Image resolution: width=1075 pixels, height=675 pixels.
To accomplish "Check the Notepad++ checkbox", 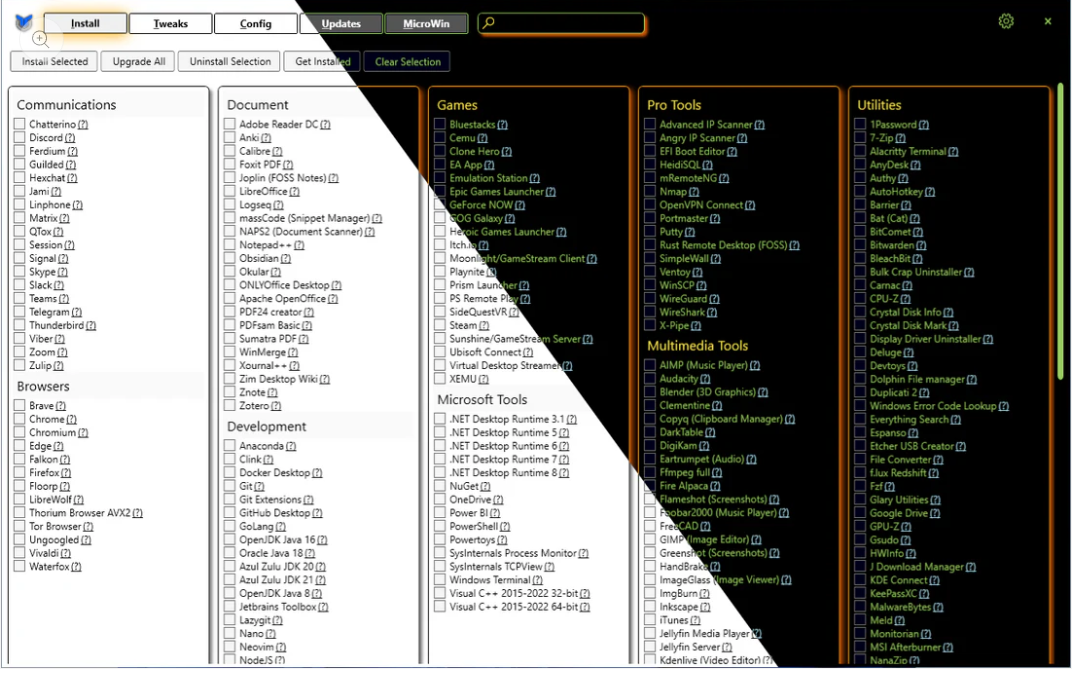I will (x=230, y=245).
